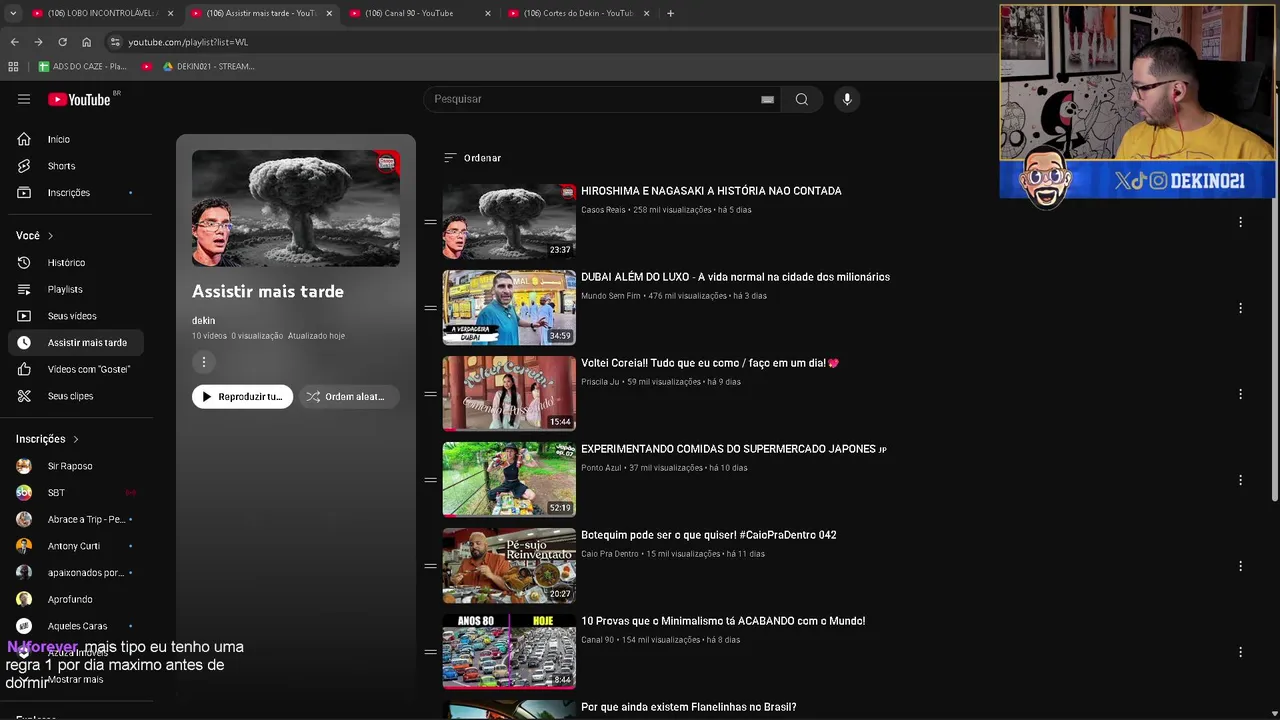The width and height of the screenshot is (1280, 720).
Task: Click Ordem aleatória shuffle button
Action: (x=348, y=397)
